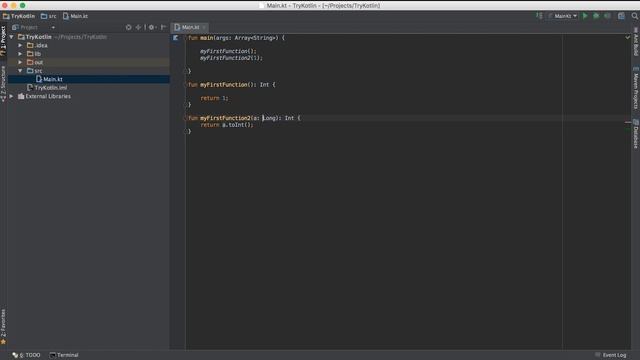Open the Ant Build side panel
640x360 pixels.
pos(636,42)
